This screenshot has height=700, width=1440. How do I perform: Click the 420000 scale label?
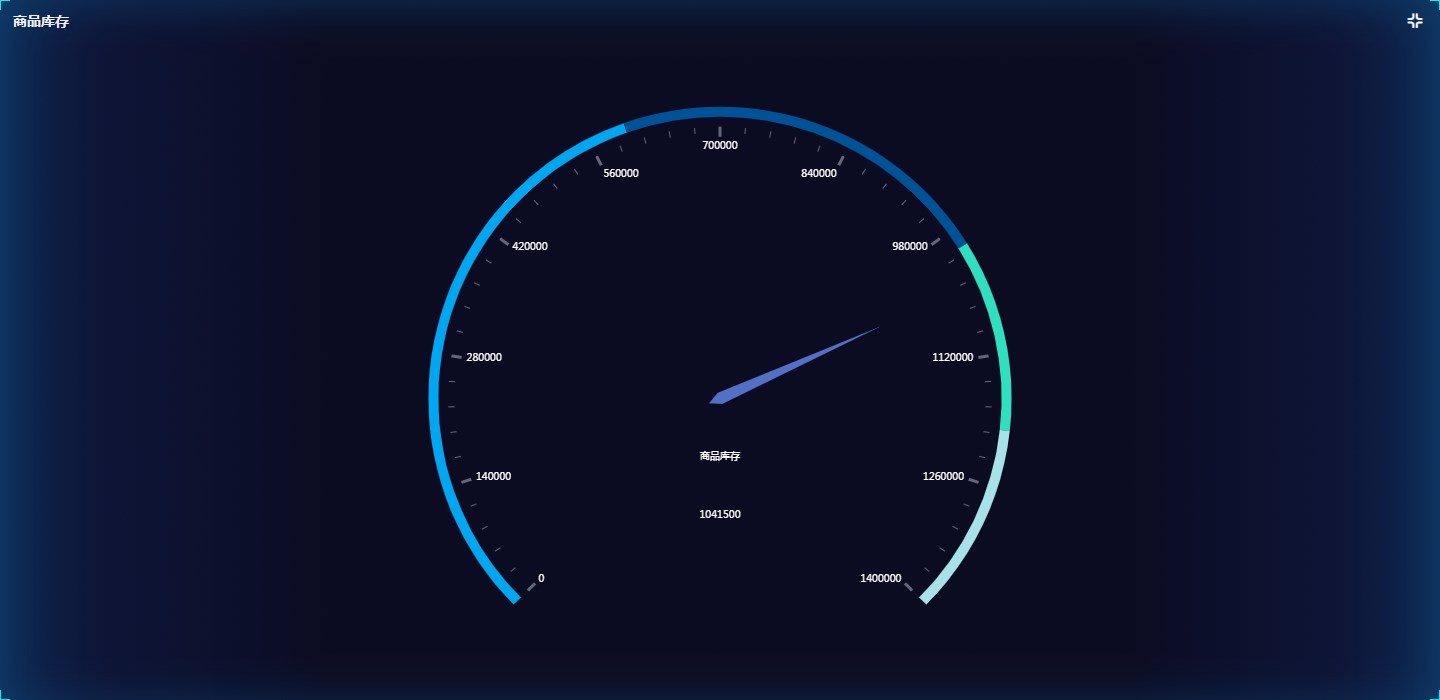529,246
